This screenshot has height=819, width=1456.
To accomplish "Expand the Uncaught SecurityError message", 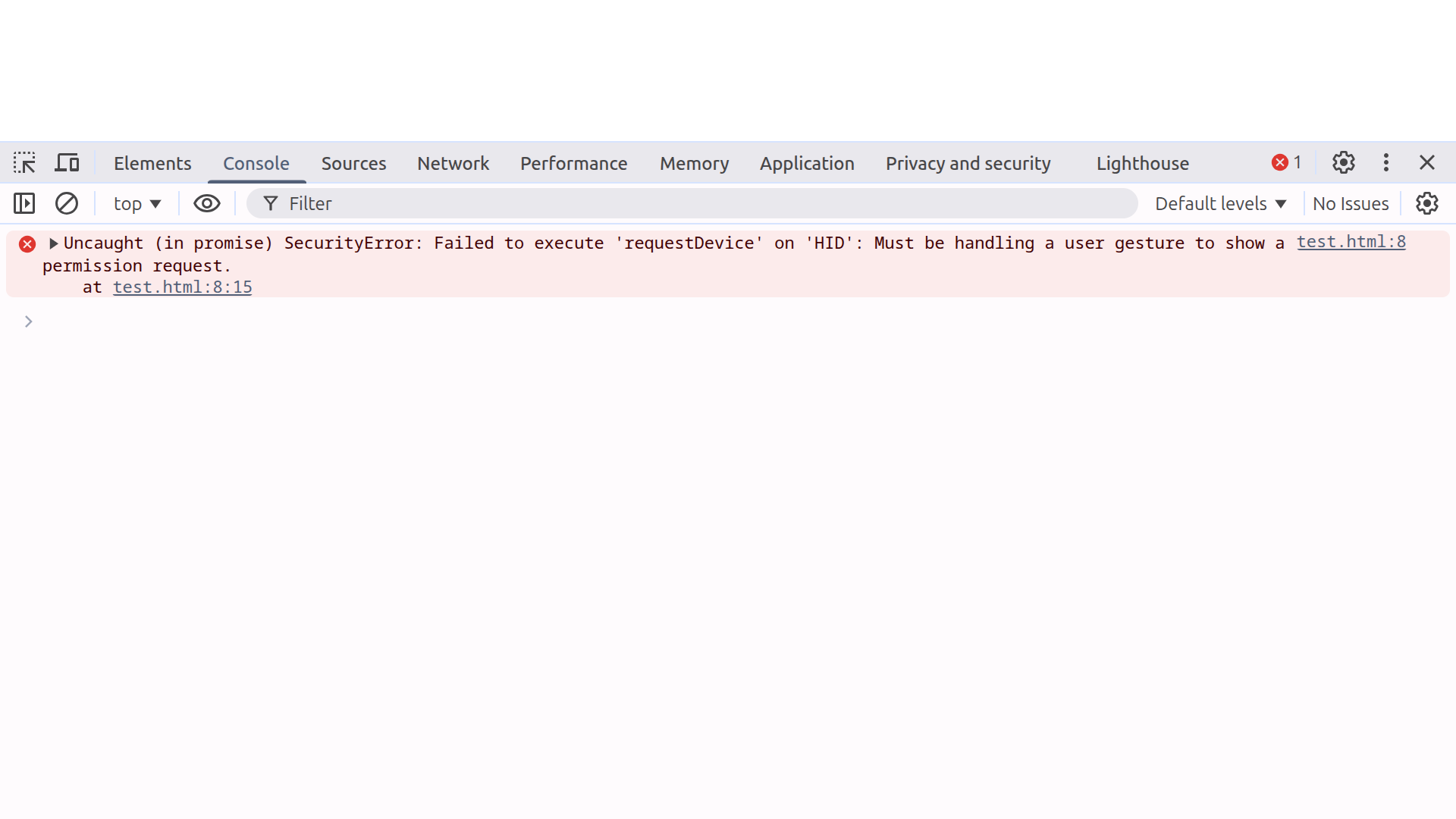I will click(54, 243).
